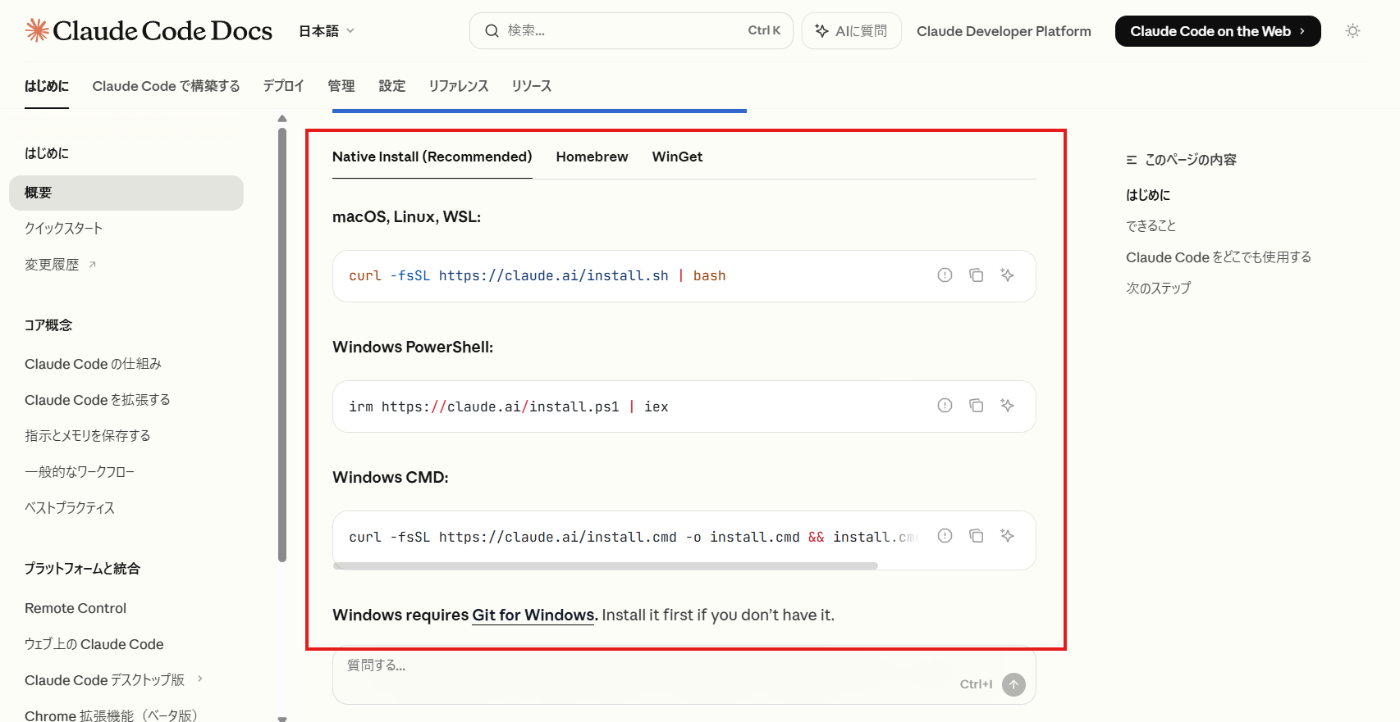Click the Claude Code on the Web button

click(1218, 31)
